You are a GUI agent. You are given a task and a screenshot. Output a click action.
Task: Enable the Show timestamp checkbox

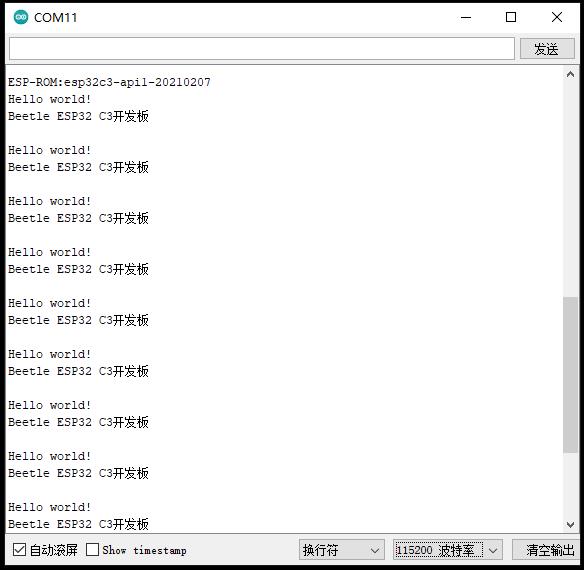[92, 550]
